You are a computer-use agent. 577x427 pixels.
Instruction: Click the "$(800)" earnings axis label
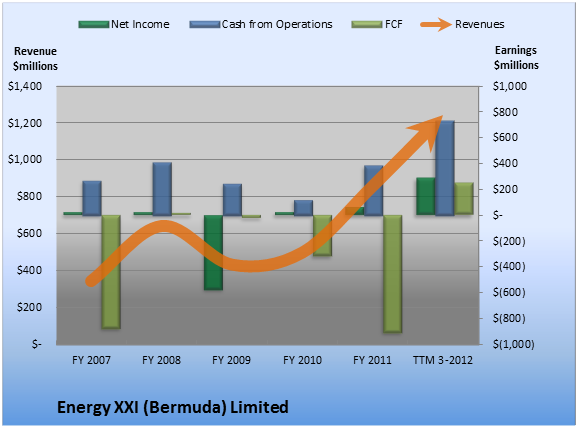point(509,318)
